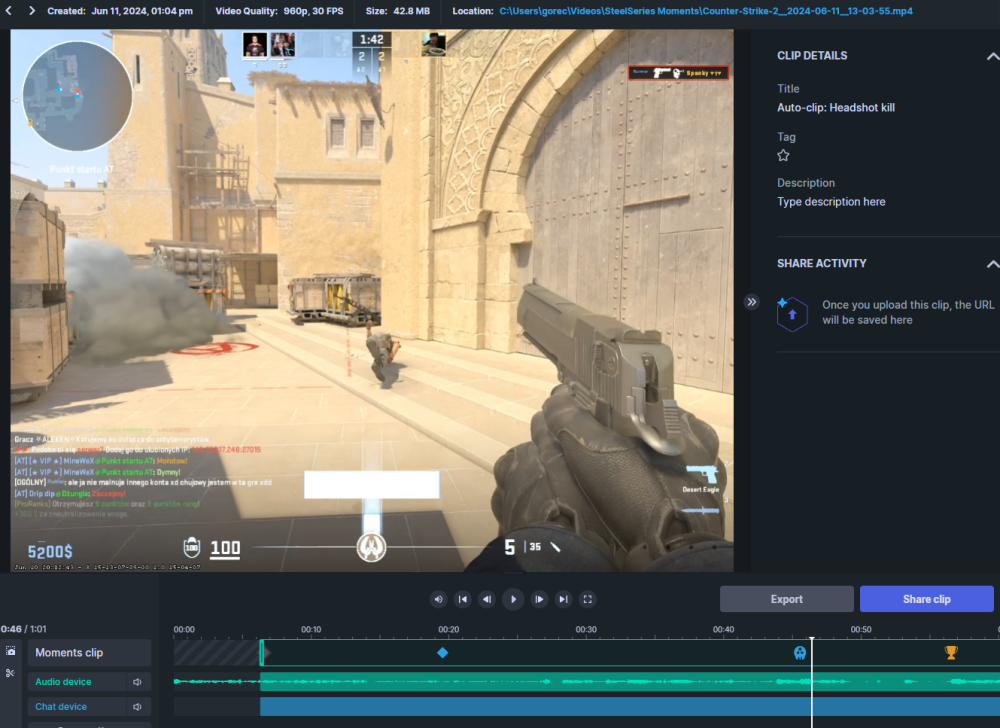Screen dimensions: 1000x728
Task: Select the scissors cut tool
Action: click(x=10, y=673)
